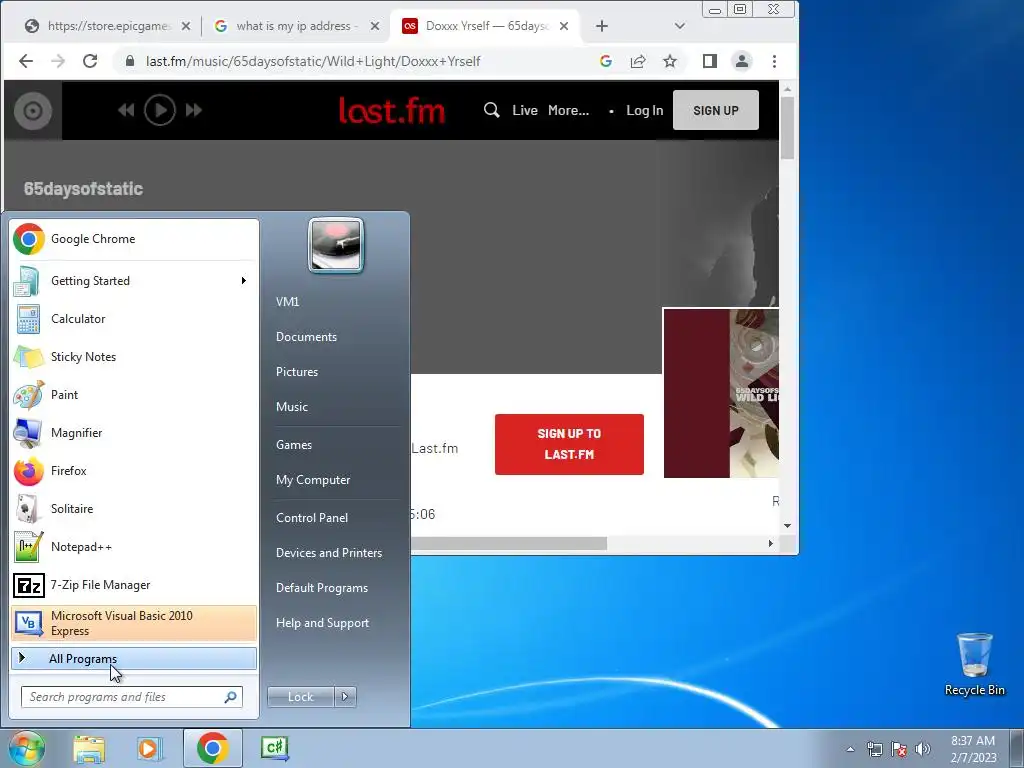The height and width of the screenshot is (768, 1024).
Task: Open Solitaire game
Action: tap(134, 509)
